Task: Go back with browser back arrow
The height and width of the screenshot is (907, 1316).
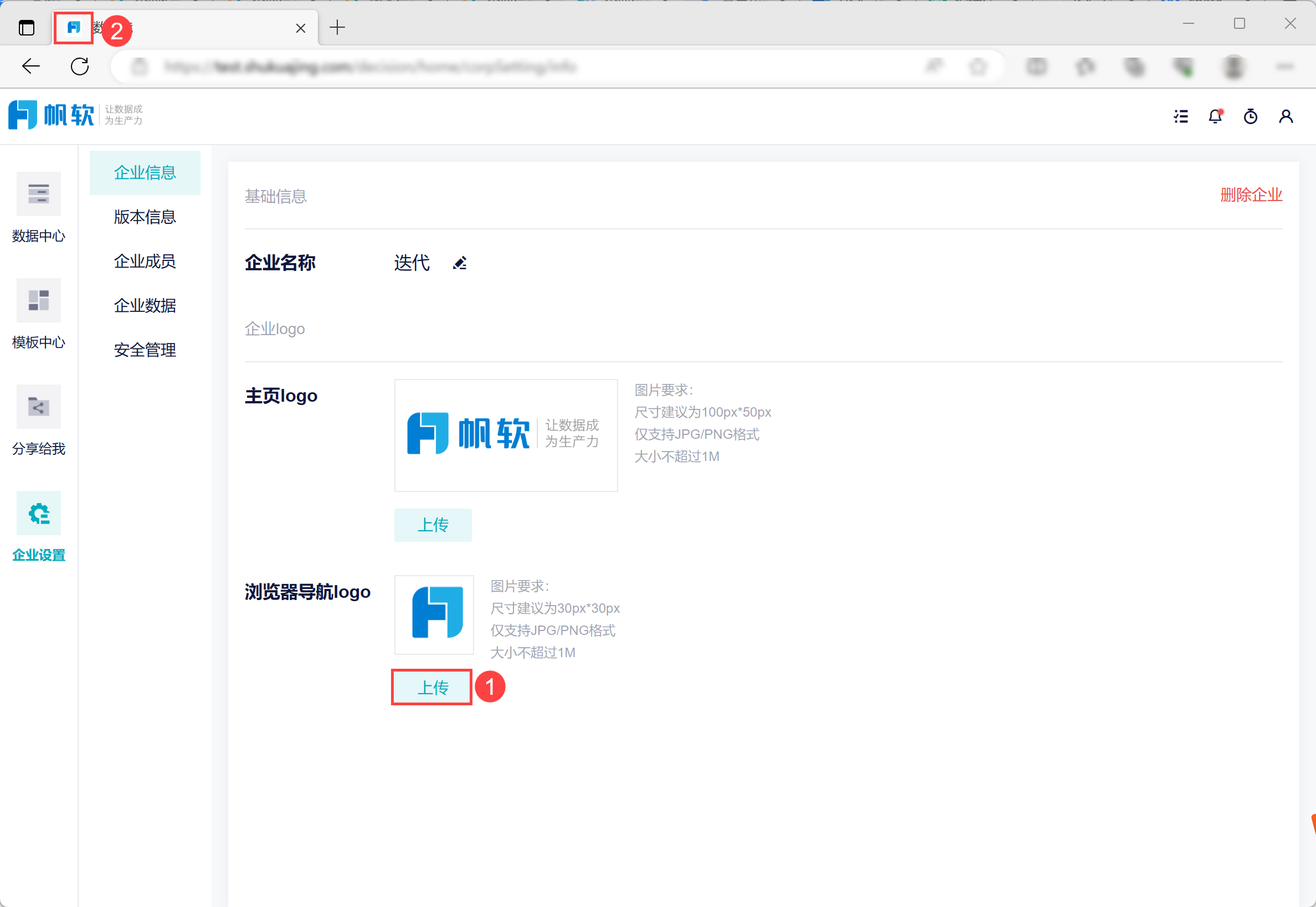Action: coord(30,66)
